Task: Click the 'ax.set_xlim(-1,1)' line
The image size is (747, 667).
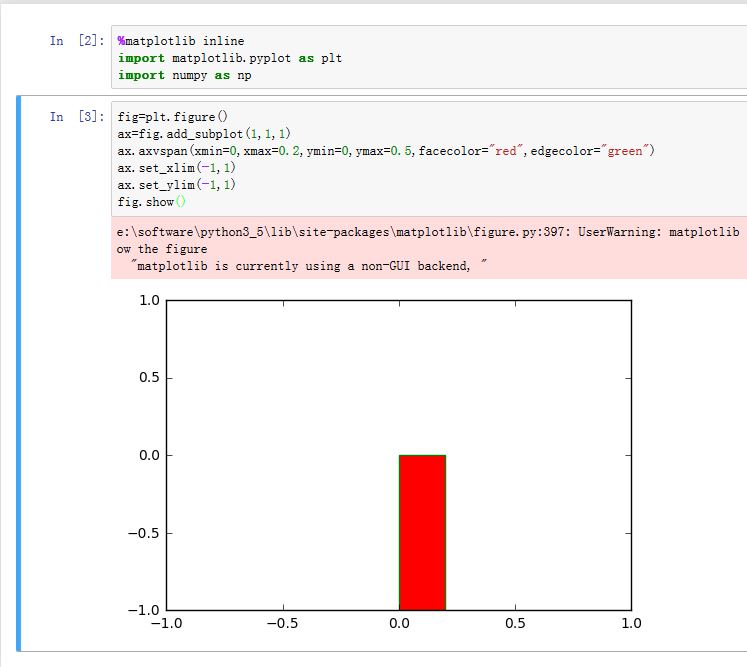Action: click(x=176, y=168)
